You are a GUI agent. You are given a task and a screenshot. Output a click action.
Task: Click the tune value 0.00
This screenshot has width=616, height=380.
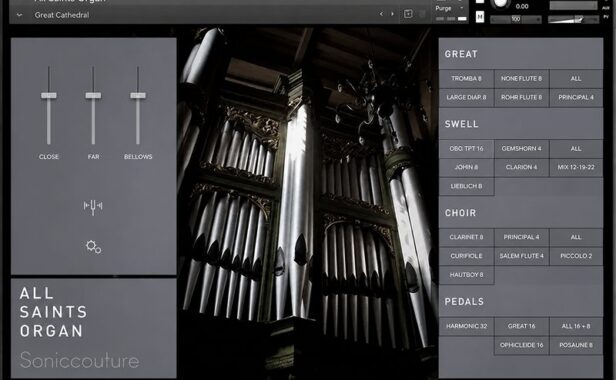(x=522, y=6)
